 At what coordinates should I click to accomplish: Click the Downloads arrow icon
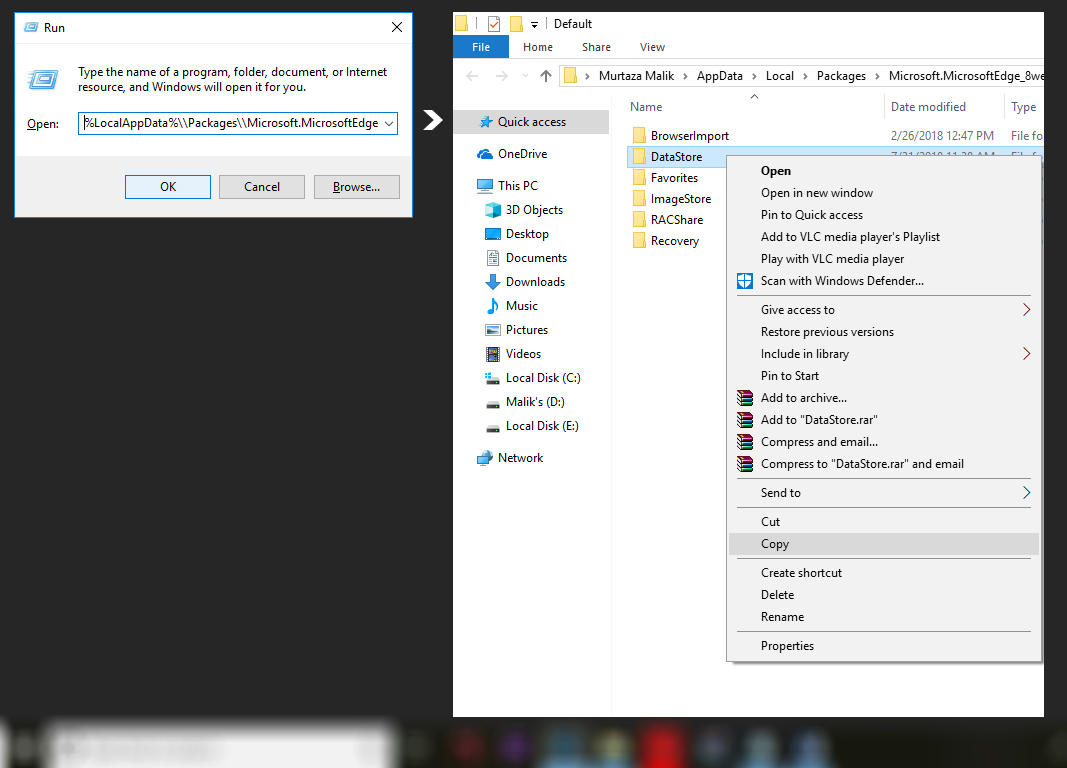click(x=493, y=282)
